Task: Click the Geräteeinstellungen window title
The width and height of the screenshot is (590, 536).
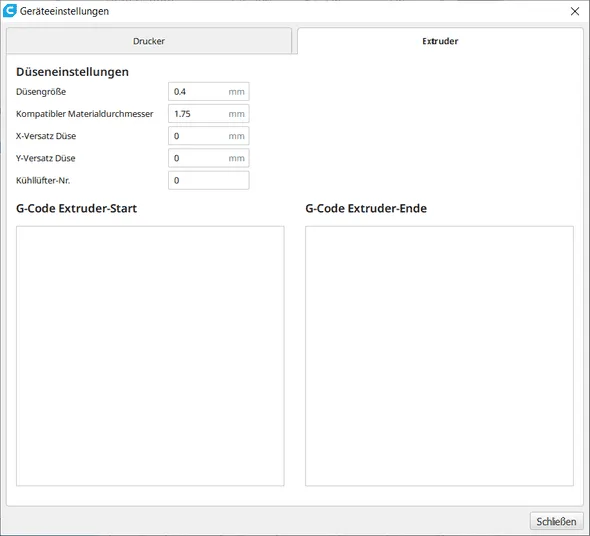Action: pyautogui.click(x=64, y=11)
